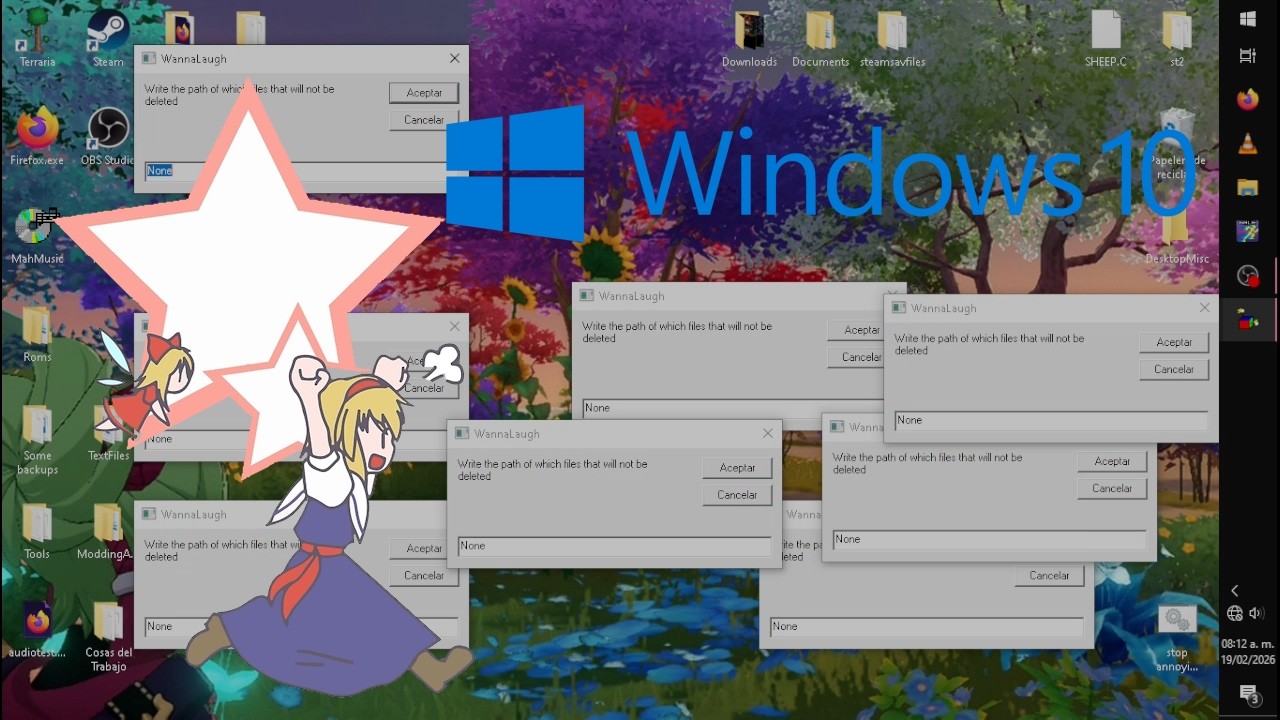Open OBS Studio desktop shortcut
This screenshot has width=1280, height=720.
point(108,136)
